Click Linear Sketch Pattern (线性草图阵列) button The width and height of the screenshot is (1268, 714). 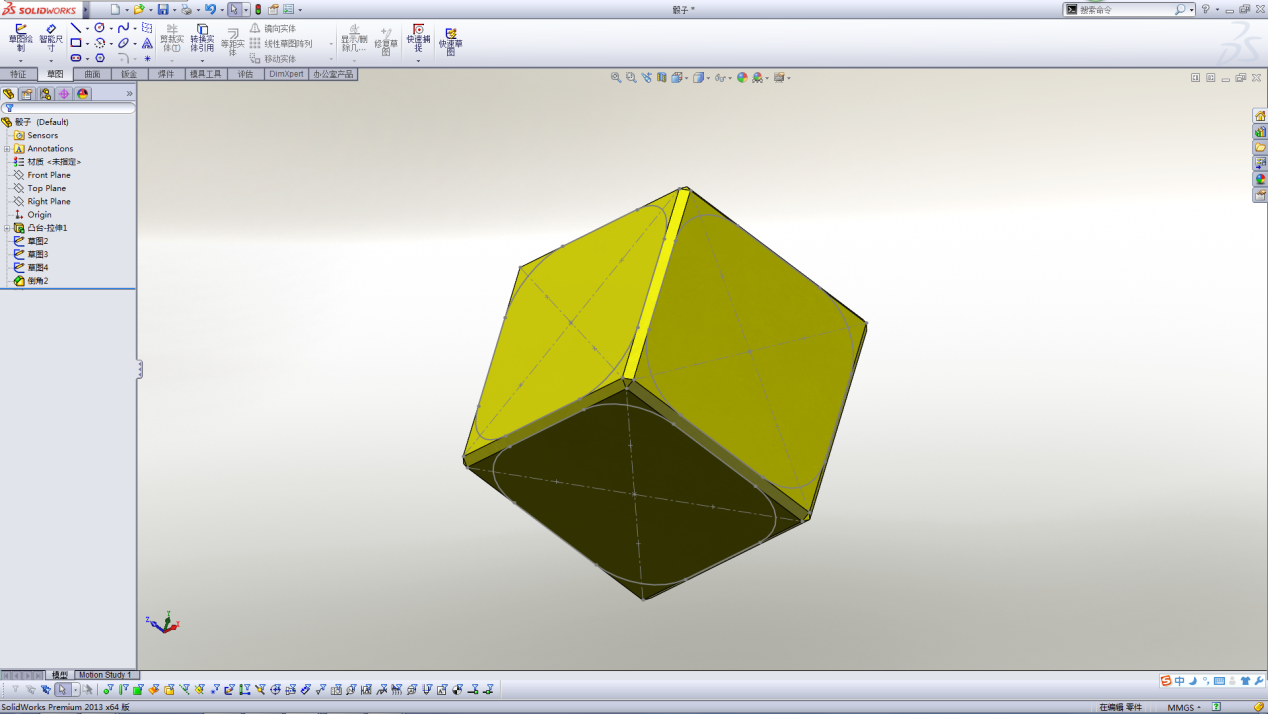(x=281, y=44)
